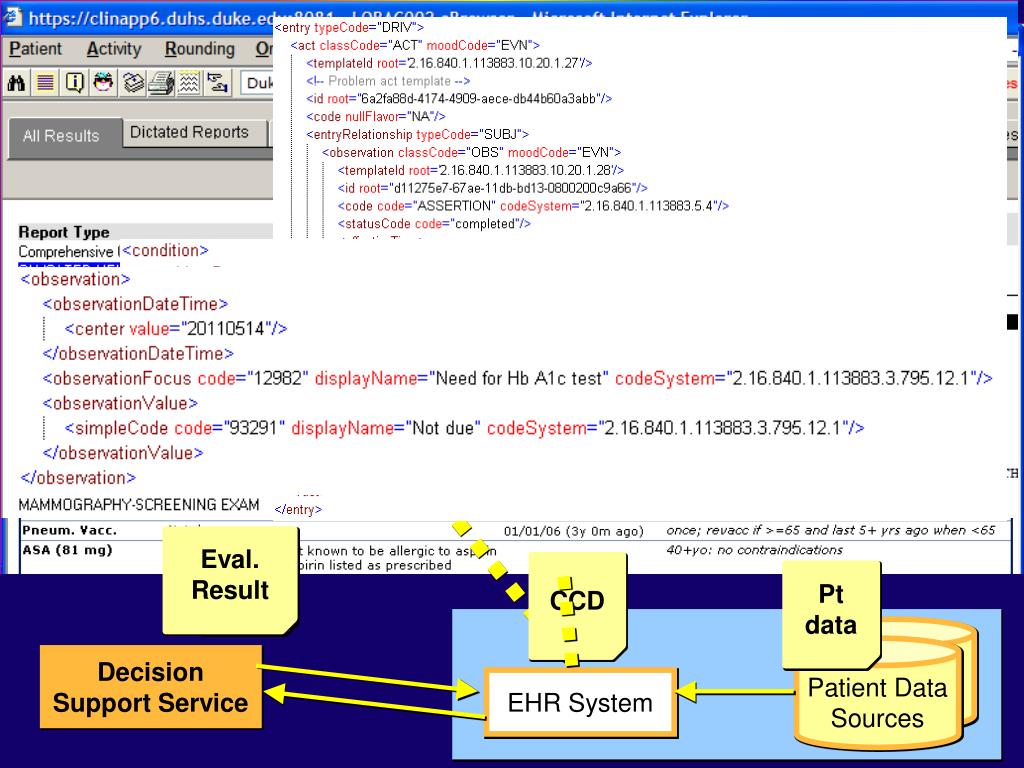Click the closing </observationValue> tag

coord(123,453)
